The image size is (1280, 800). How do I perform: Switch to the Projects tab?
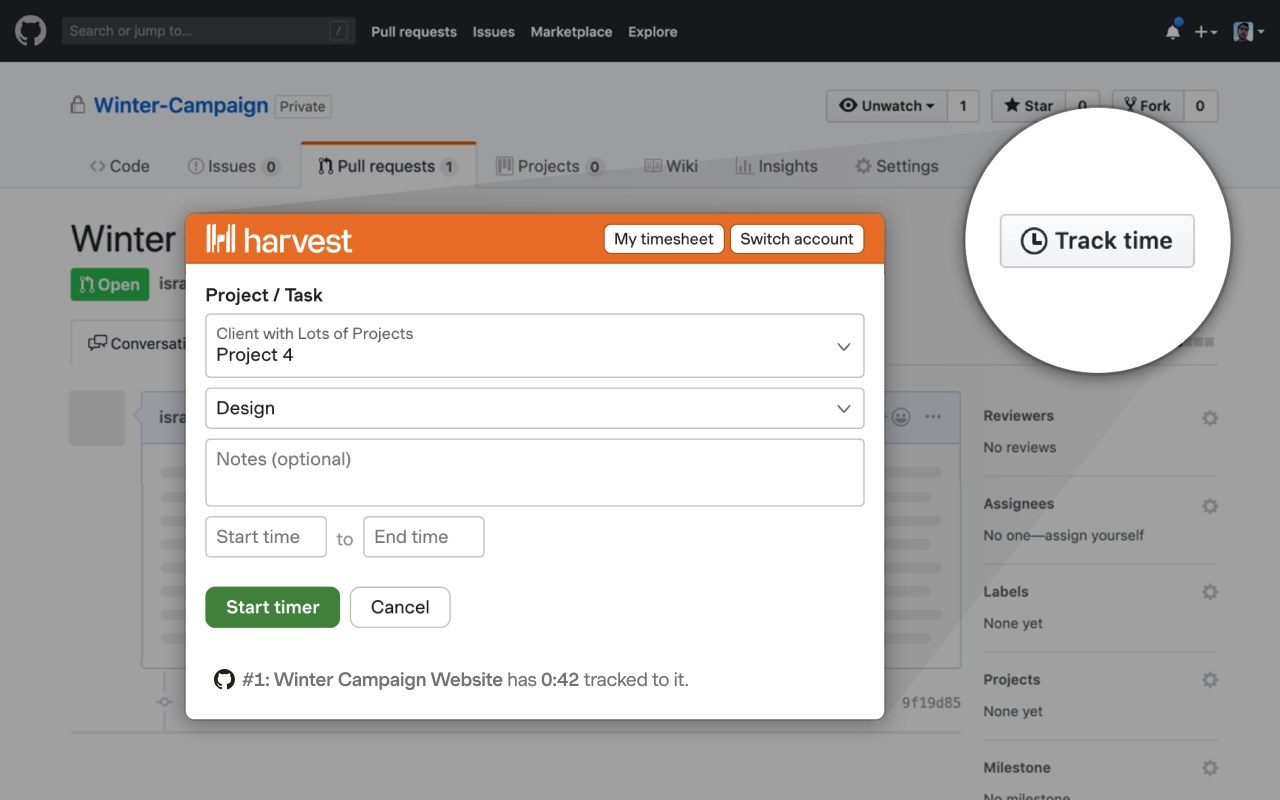point(549,166)
